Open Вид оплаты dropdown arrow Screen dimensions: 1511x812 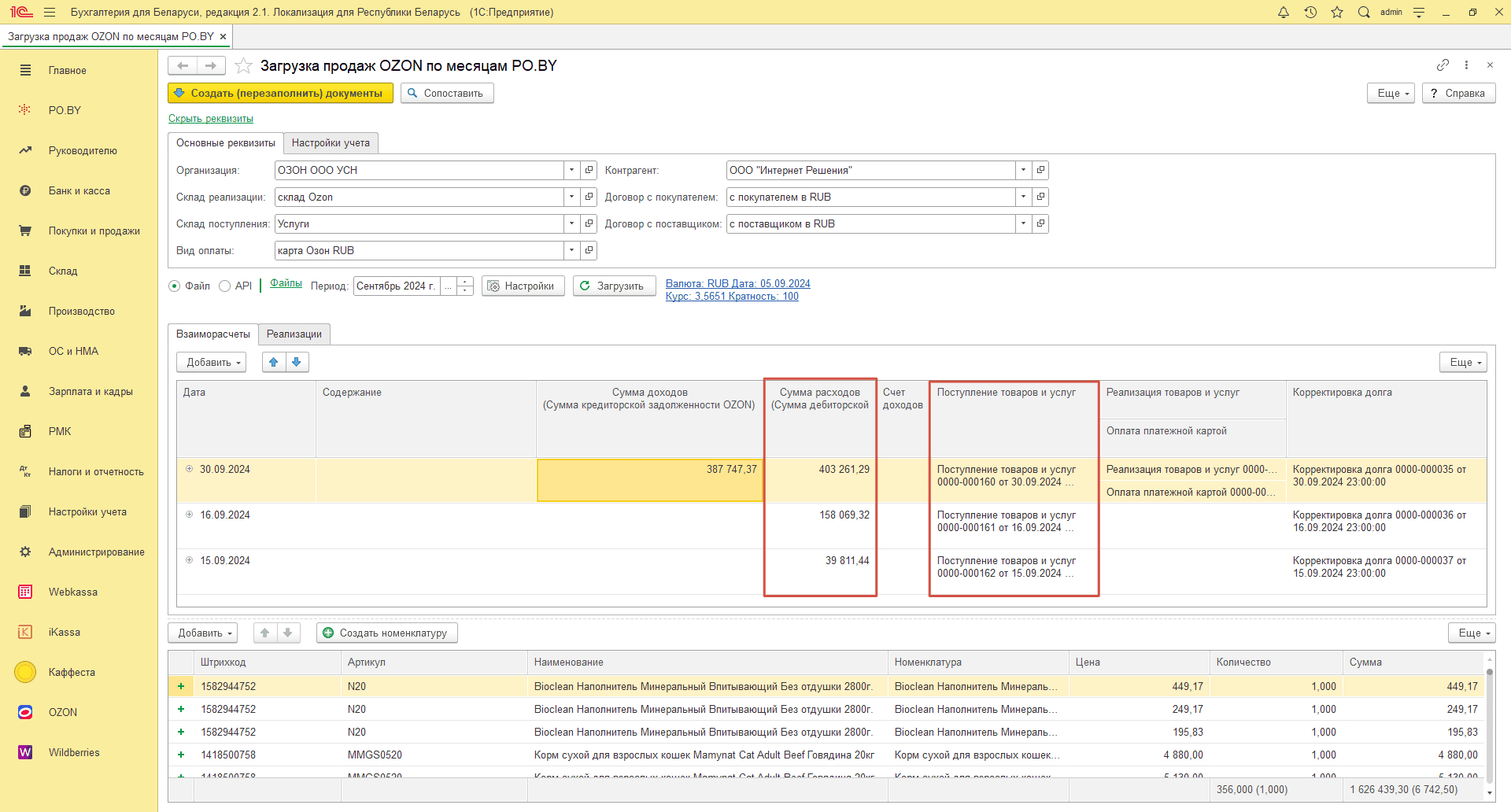[572, 250]
